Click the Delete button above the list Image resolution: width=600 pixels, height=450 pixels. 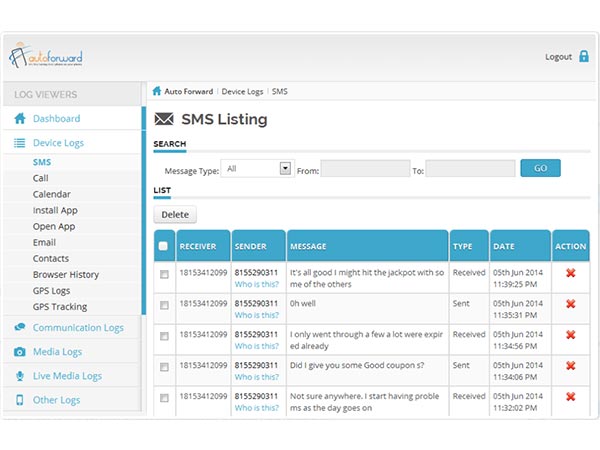tap(175, 214)
